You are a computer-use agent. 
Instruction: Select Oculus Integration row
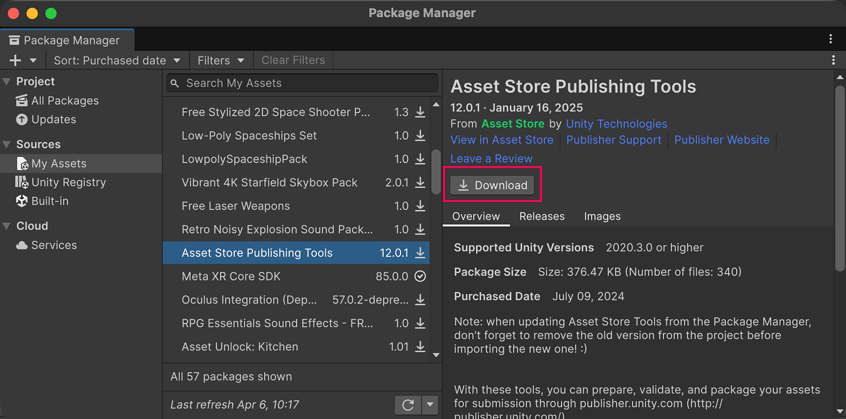(x=296, y=300)
